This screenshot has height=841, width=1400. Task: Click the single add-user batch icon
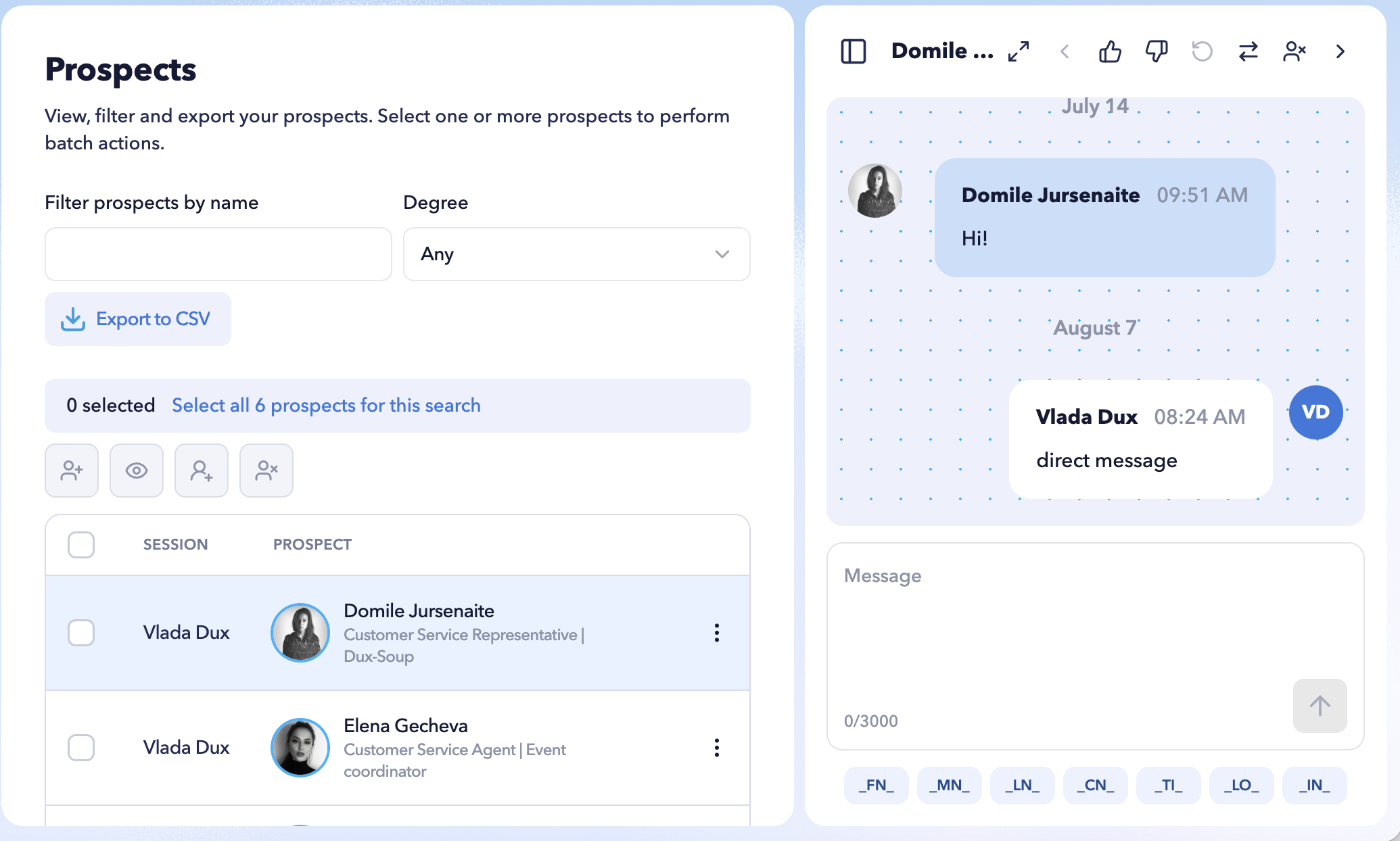pos(202,471)
